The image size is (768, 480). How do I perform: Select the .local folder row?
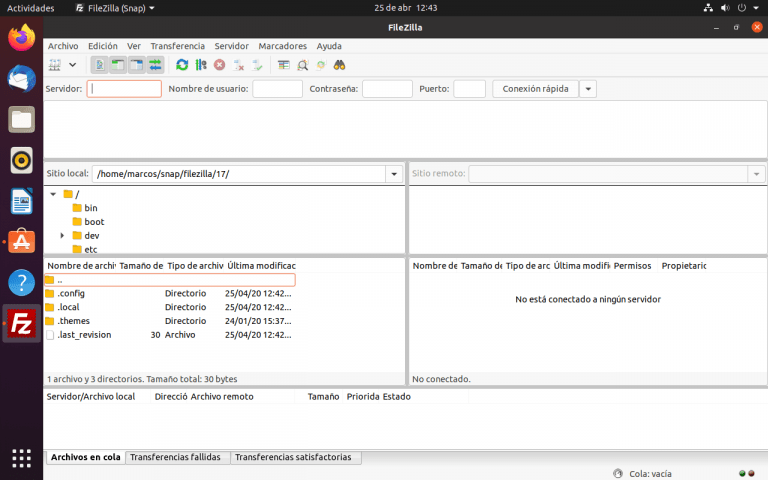click(170, 307)
